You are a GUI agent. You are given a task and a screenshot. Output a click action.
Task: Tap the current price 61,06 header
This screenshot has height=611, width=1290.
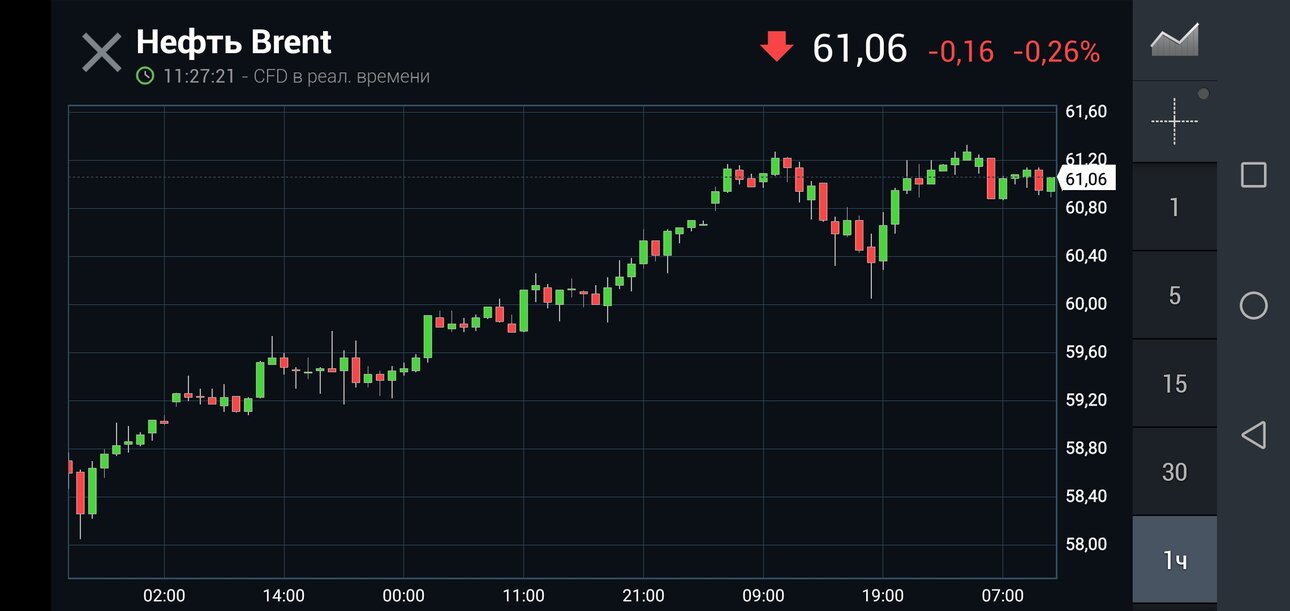[859, 48]
